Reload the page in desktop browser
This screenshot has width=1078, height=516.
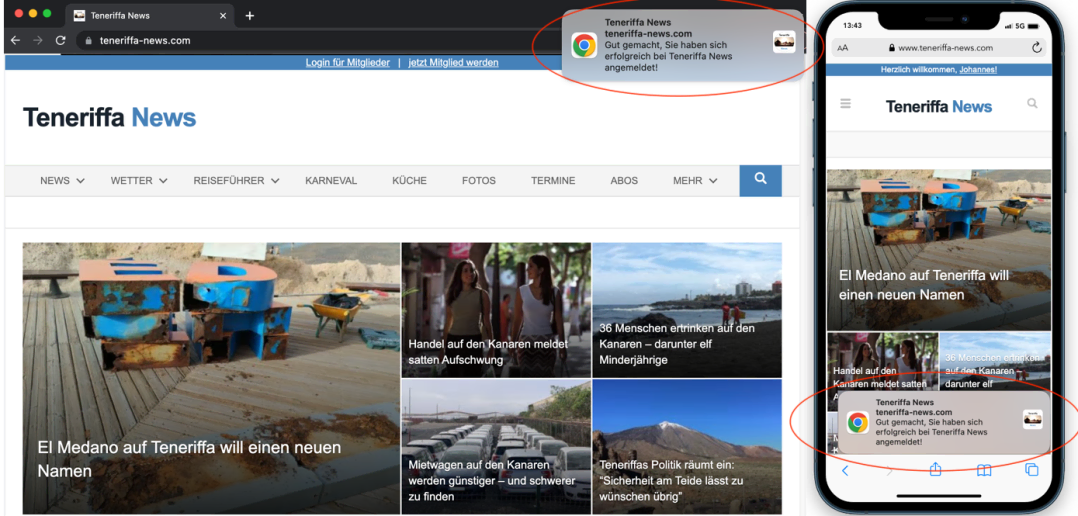(60, 41)
